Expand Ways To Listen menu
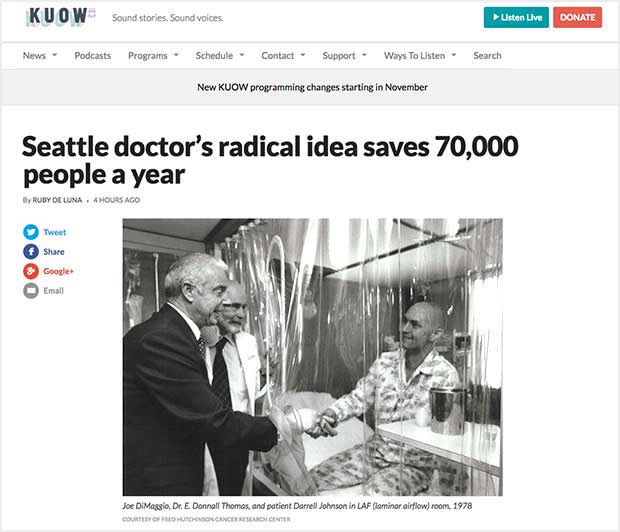 [420, 55]
